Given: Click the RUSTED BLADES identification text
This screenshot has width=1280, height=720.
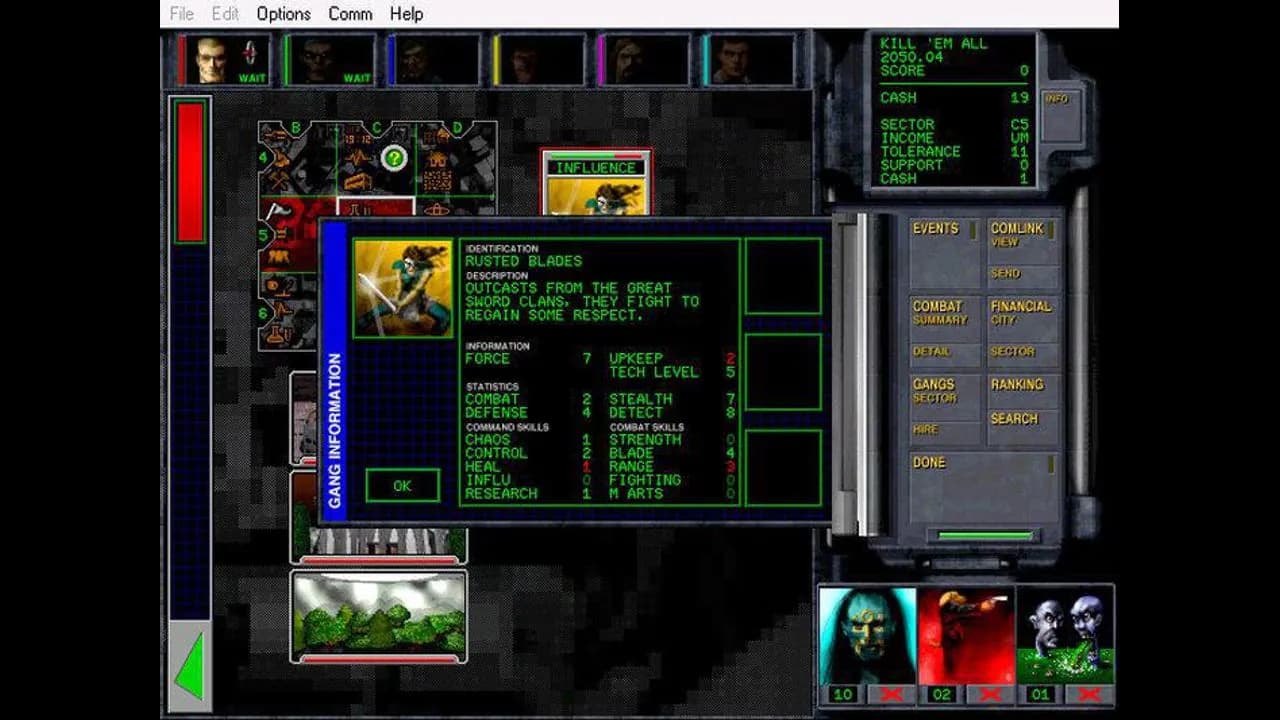Looking at the screenshot, I should (523, 261).
